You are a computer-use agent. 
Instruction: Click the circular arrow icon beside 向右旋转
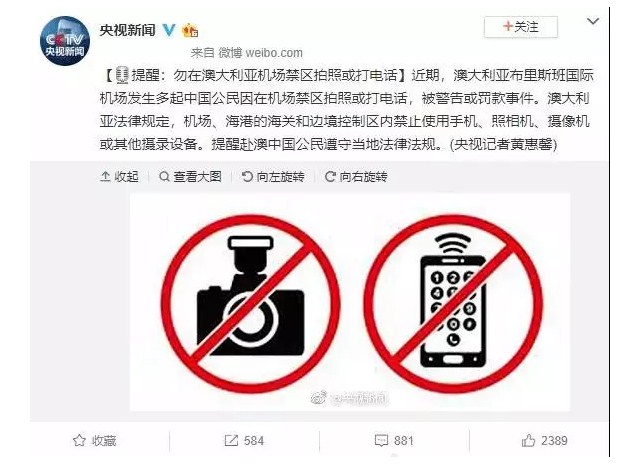coord(330,176)
